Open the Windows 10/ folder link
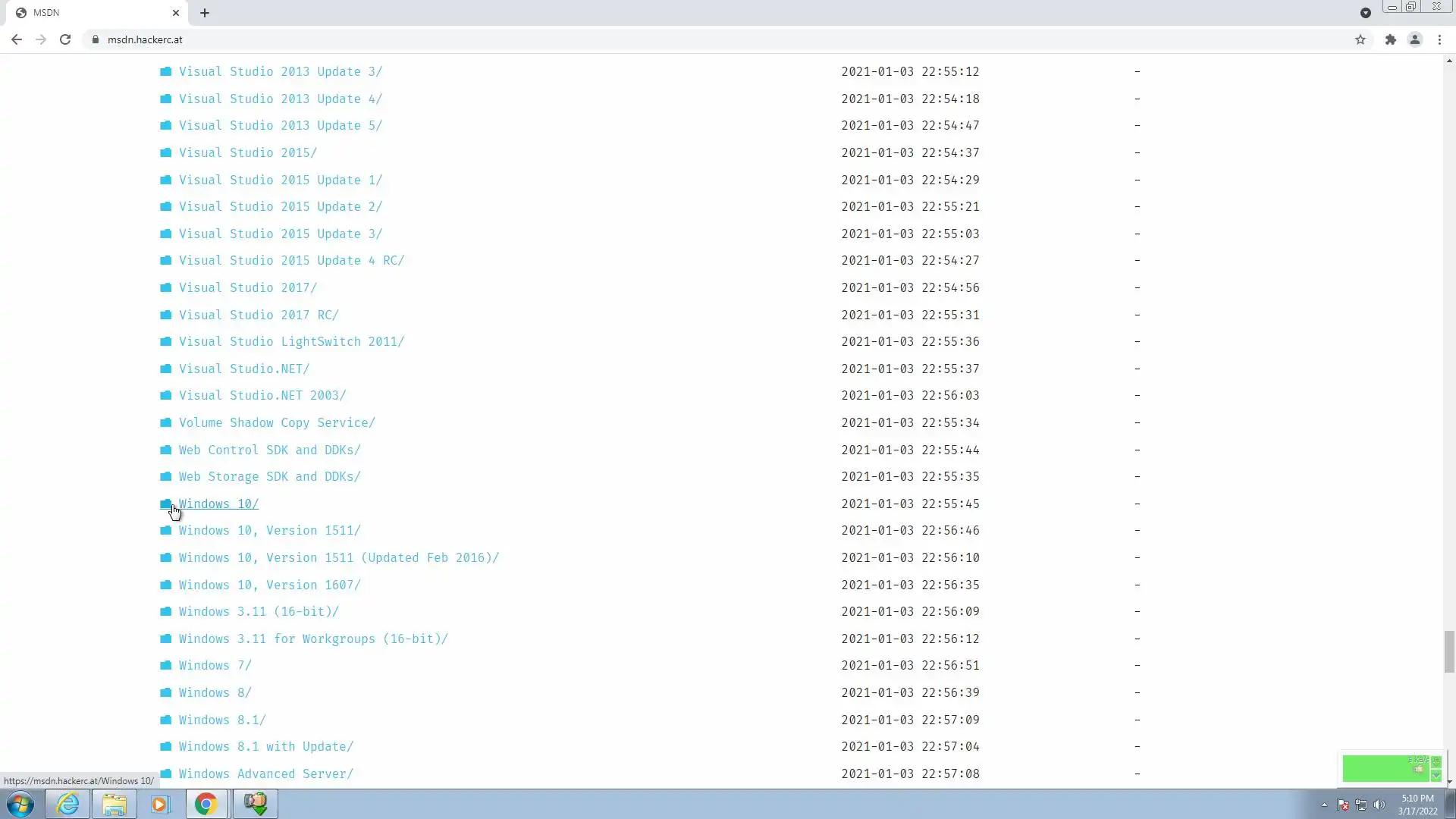 218,504
